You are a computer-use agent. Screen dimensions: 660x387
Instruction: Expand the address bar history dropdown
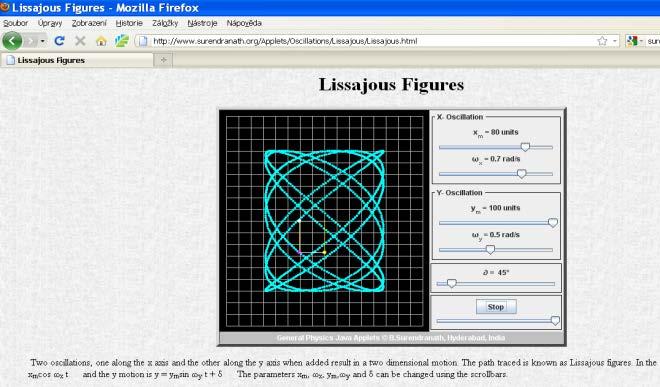(615, 41)
